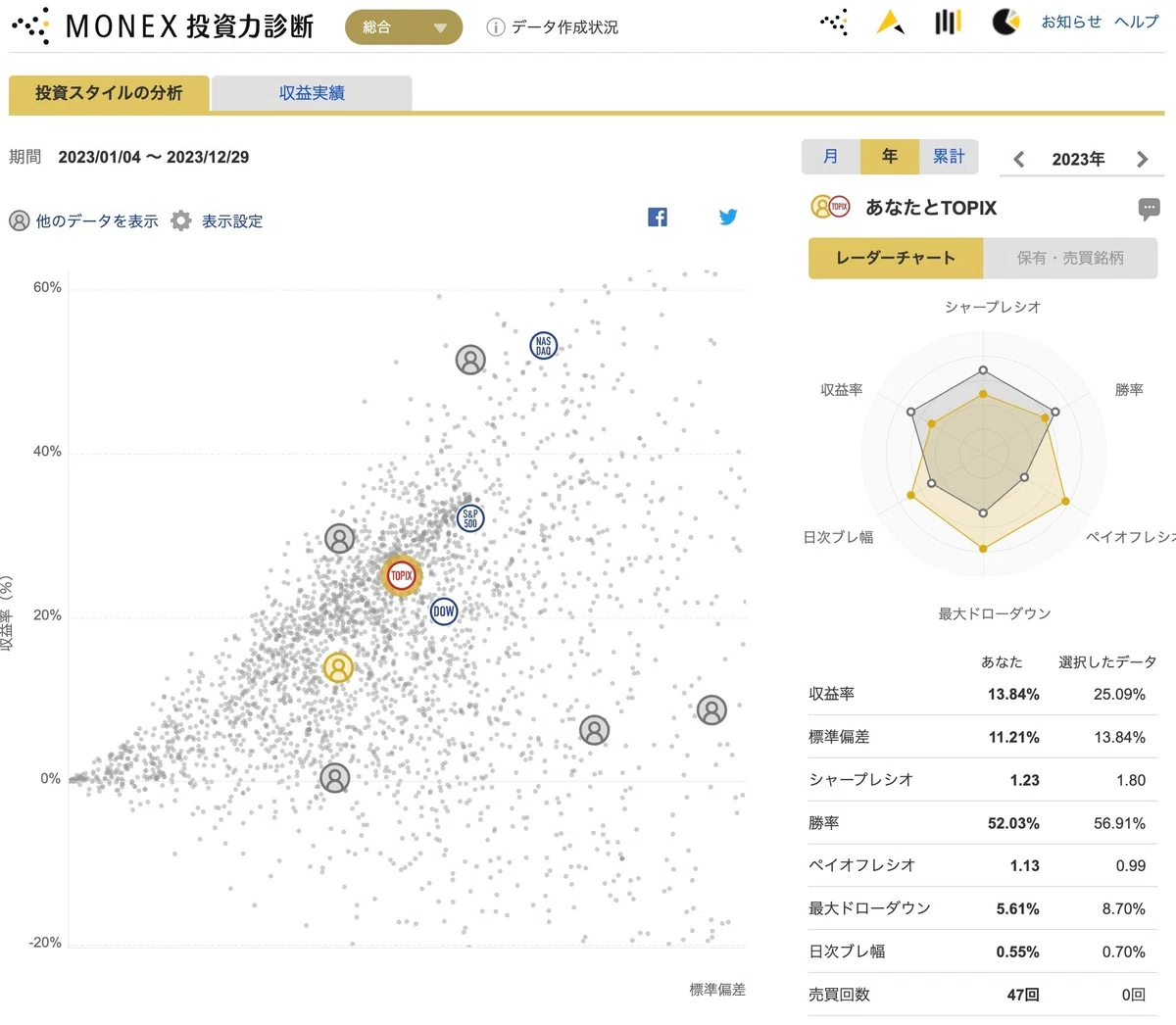
Task: Click the dotted scatter chart header icon
Action: pyautogui.click(x=834, y=22)
